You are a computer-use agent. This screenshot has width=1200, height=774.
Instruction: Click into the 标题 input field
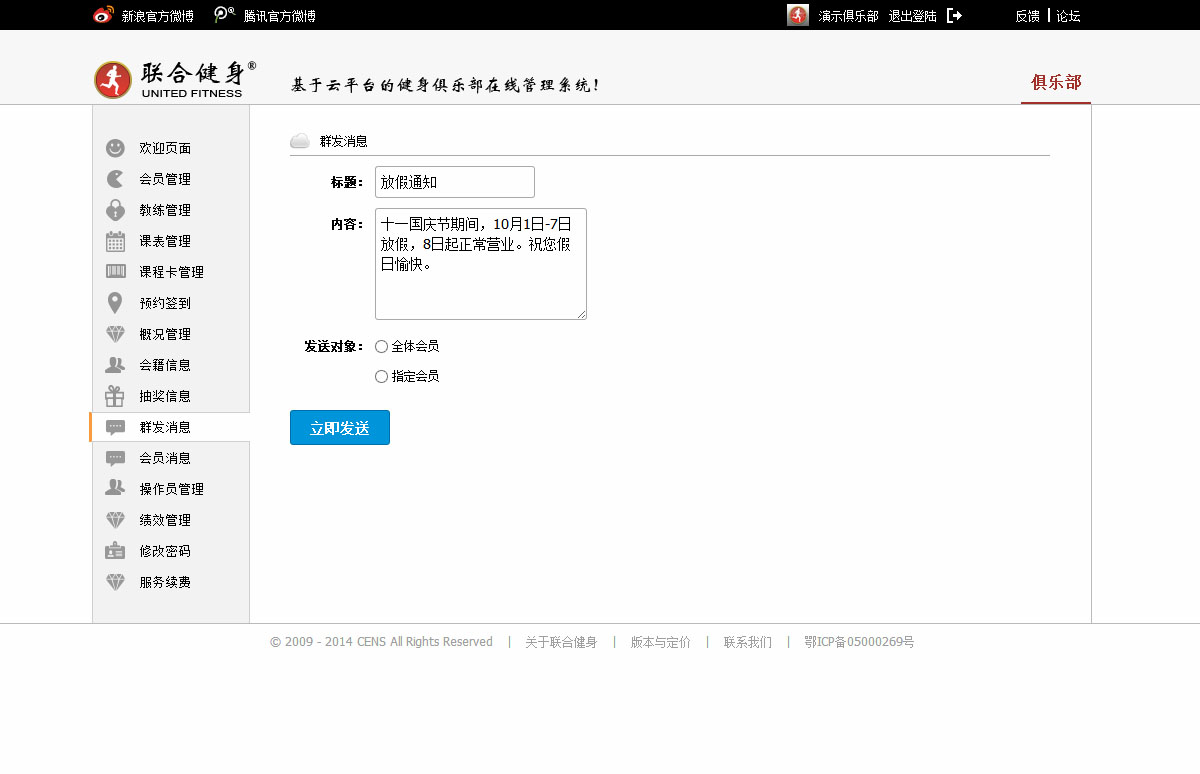click(x=455, y=182)
